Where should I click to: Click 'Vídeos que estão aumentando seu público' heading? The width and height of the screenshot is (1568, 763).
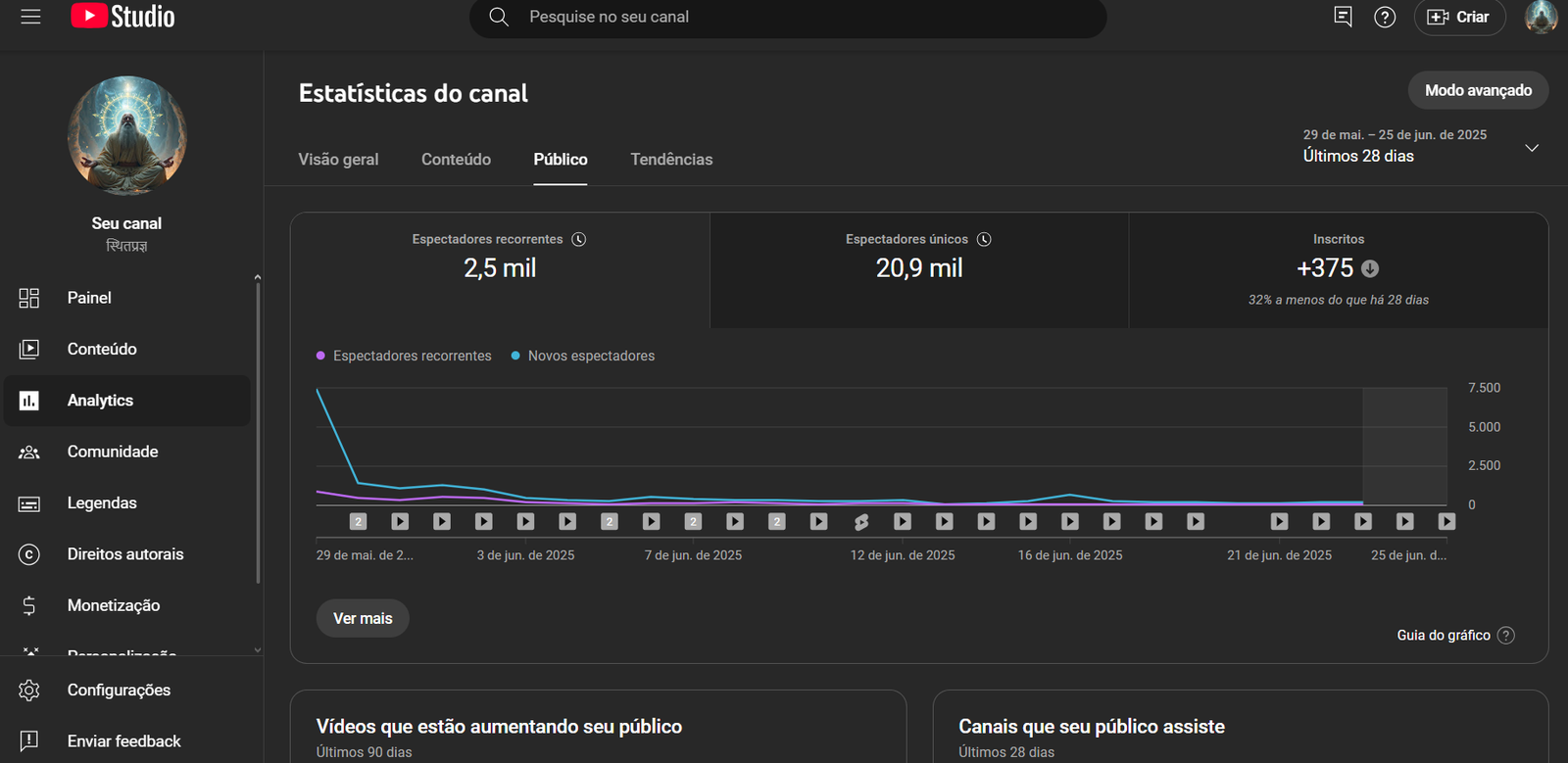coord(499,727)
